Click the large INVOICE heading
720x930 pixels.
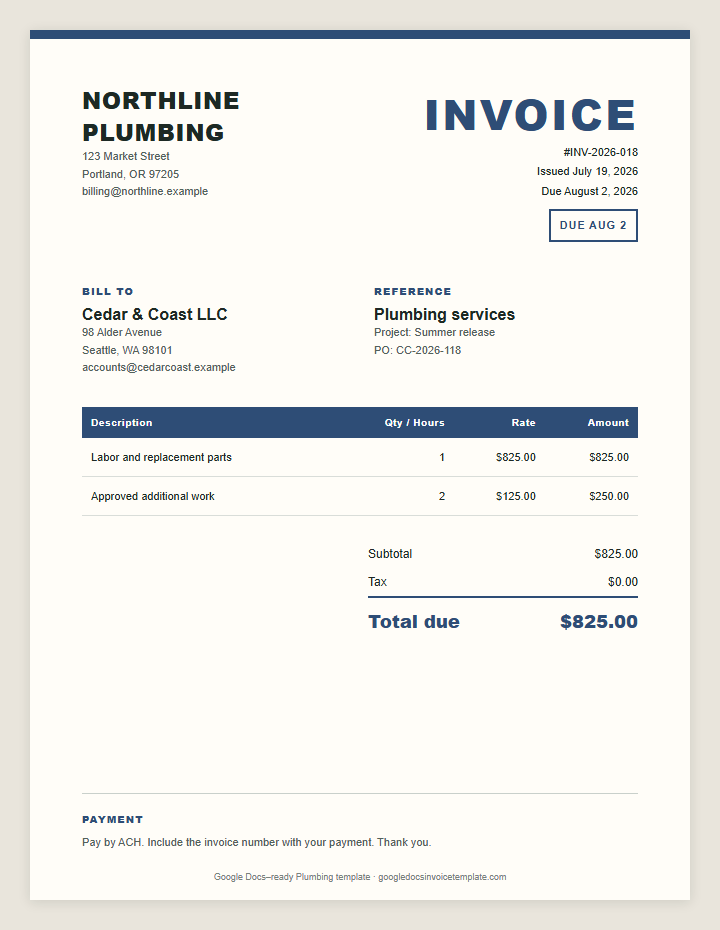point(531,115)
